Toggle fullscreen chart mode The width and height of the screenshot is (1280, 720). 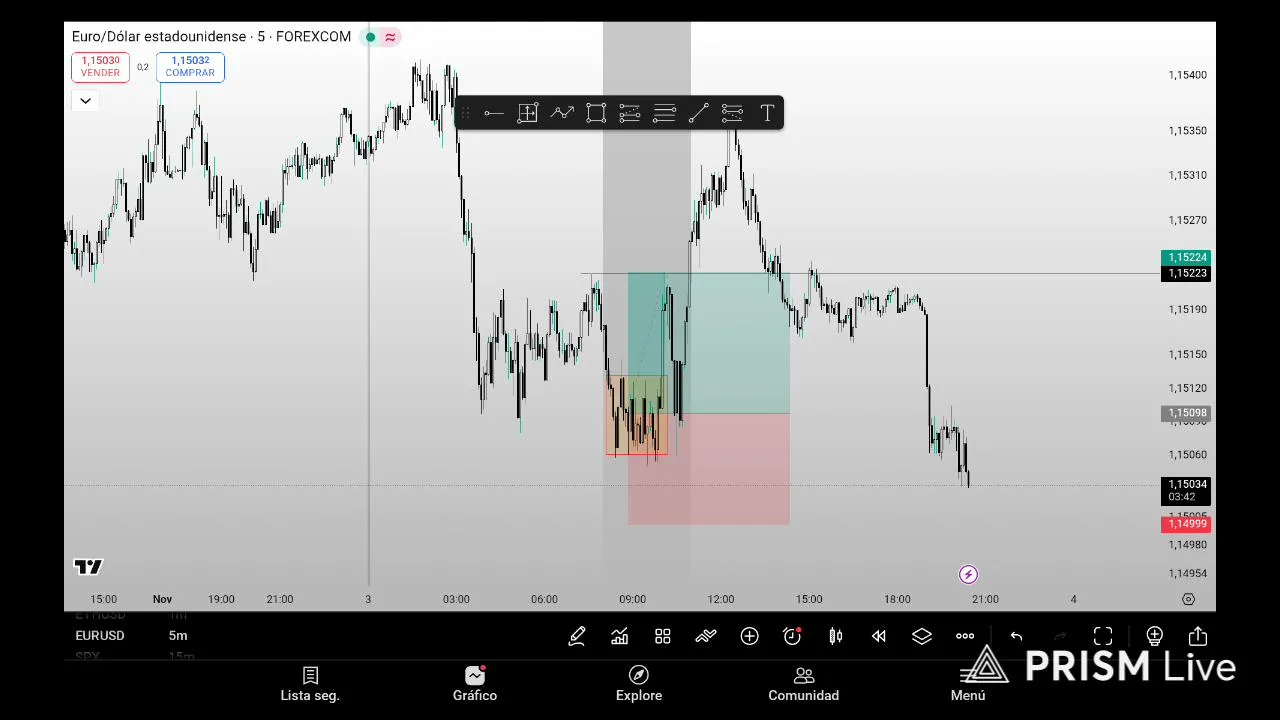[1103, 636]
